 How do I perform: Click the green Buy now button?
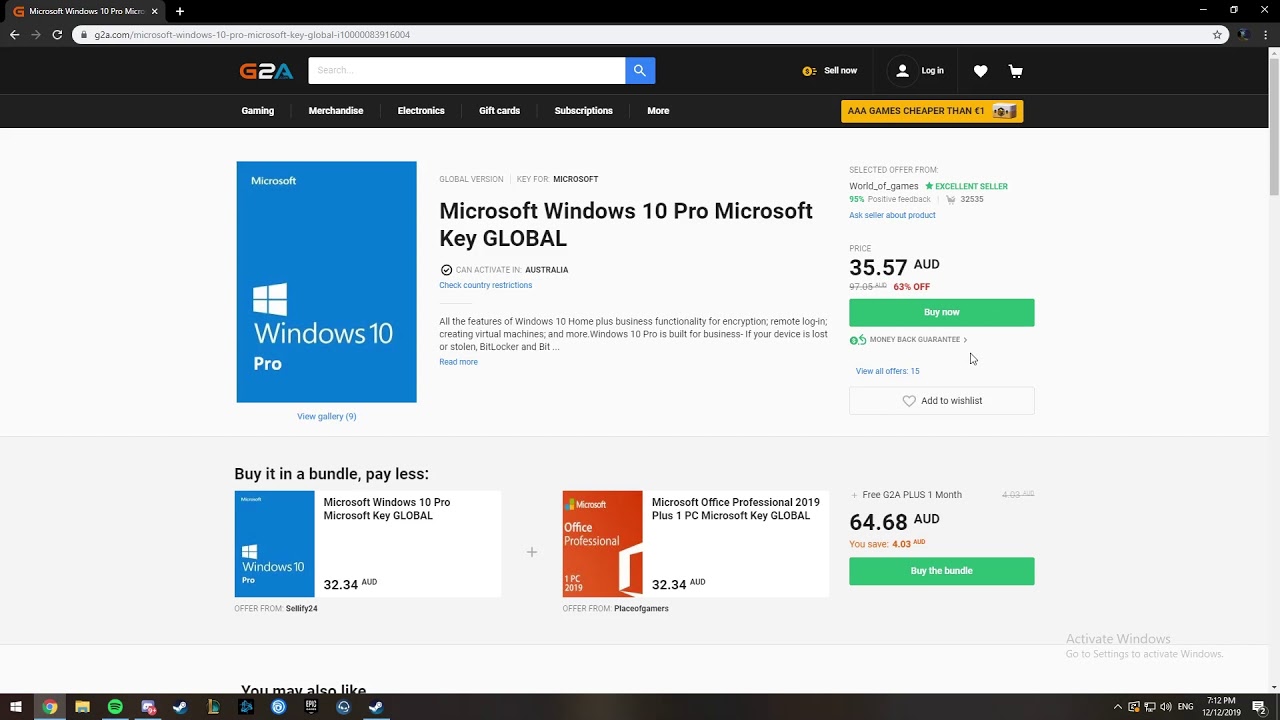(942, 312)
